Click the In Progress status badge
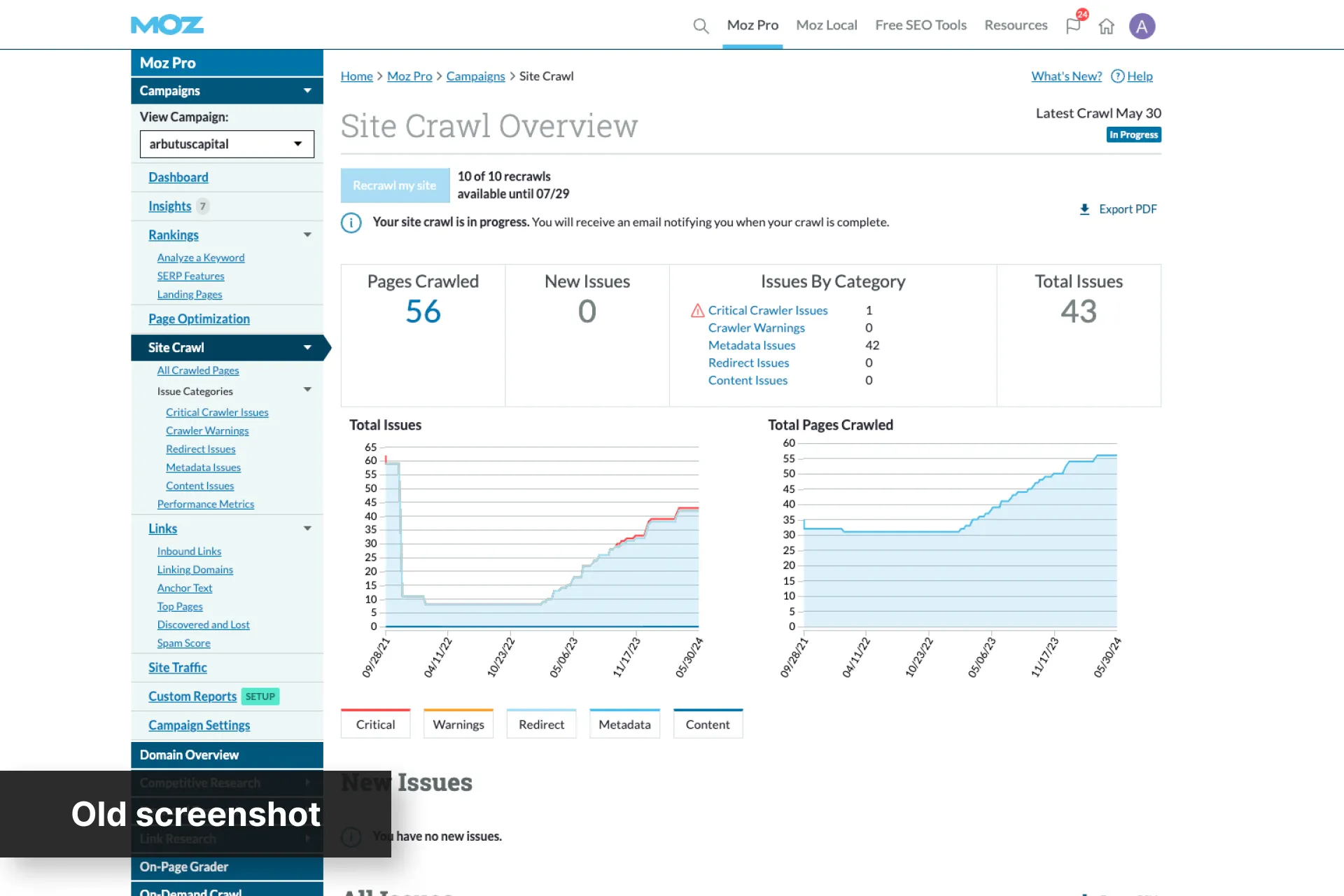Viewport: 1344px width, 896px height. pos(1133,134)
